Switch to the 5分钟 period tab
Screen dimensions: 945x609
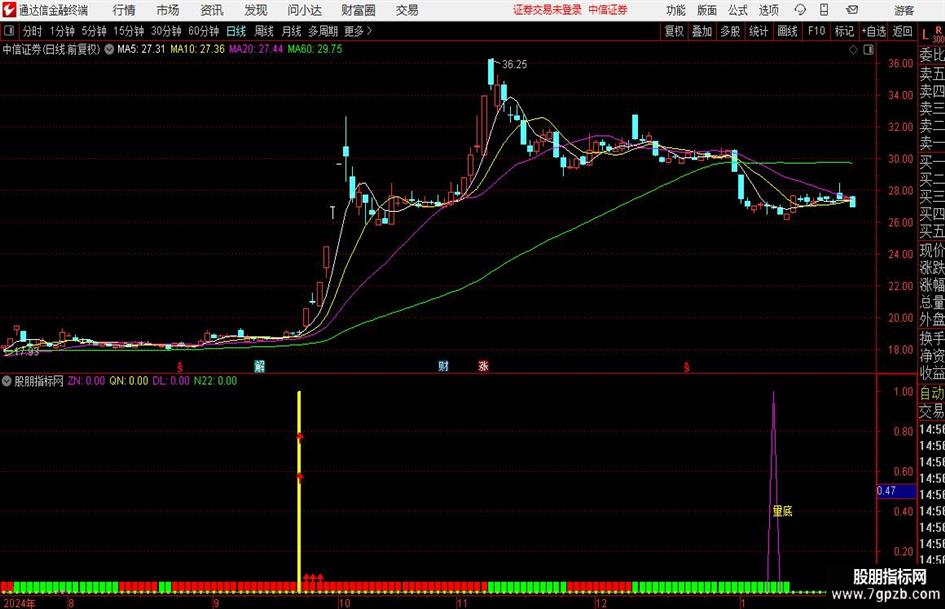[x=93, y=31]
